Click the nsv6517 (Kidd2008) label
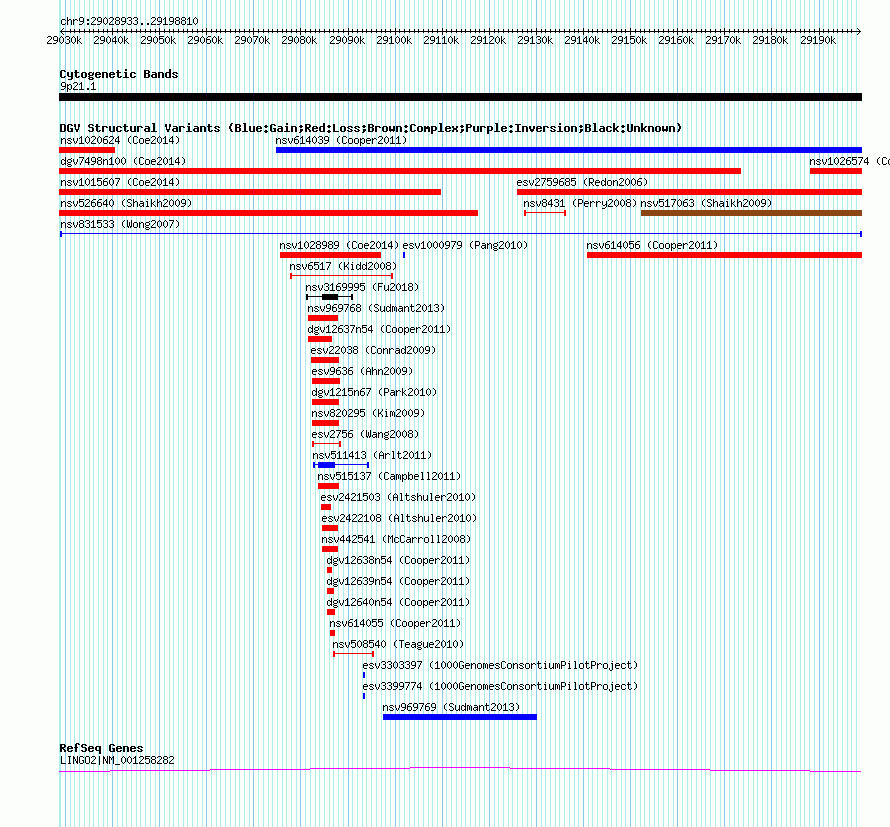Image resolution: width=890 pixels, height=827 pixels. click(x=343, y=266)
